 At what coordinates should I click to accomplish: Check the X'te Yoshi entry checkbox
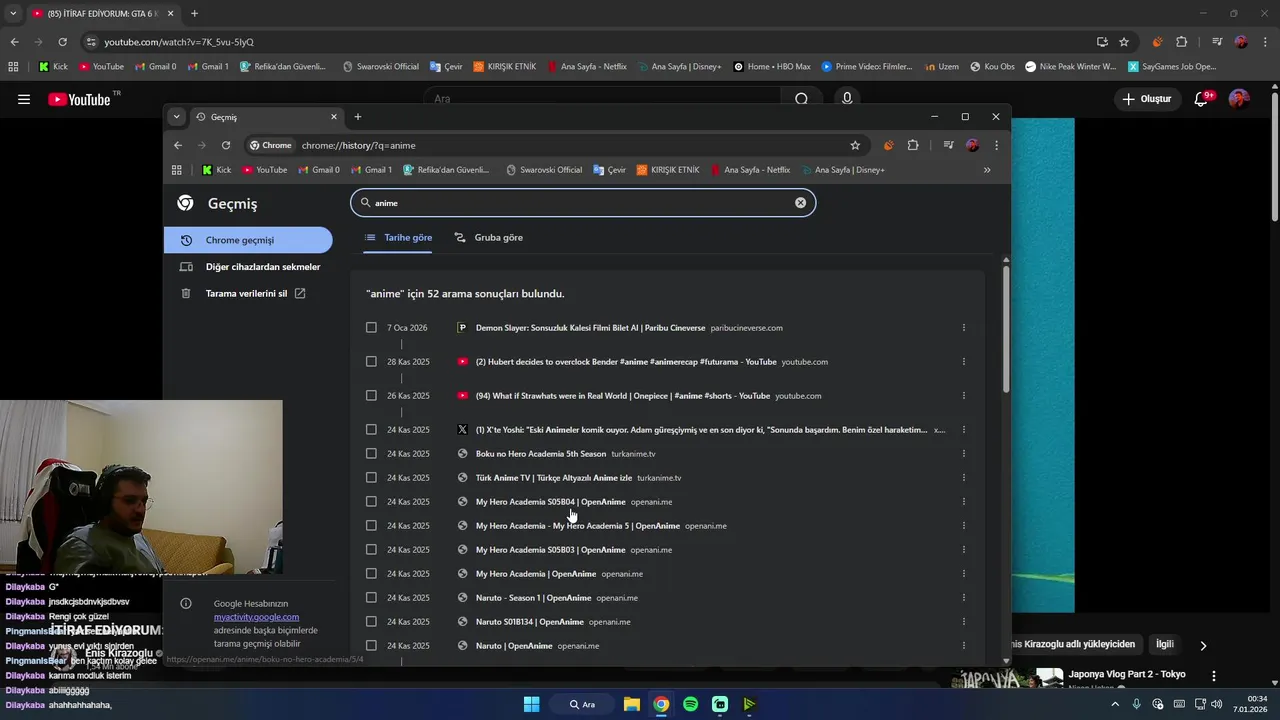point(371,430)
